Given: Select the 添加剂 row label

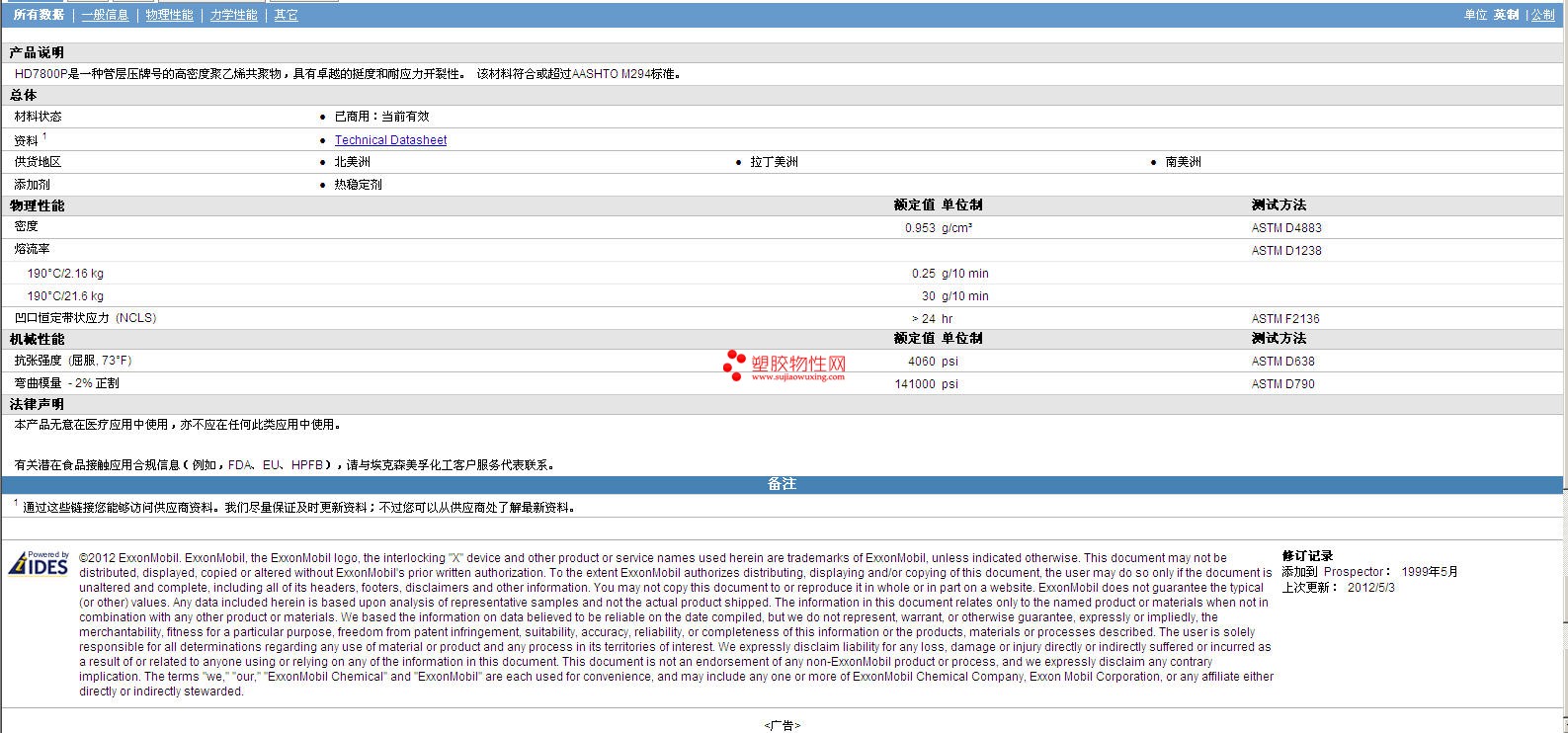Looking at the screenshot, I should pos(32,185).
